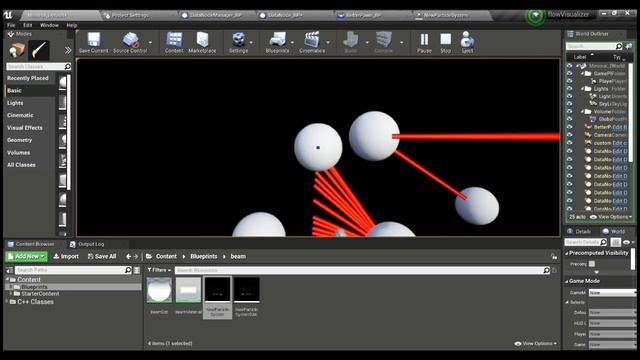This screenshot has width=640, height=360.
Task: Open the Help menu
Action: [72, 25]
